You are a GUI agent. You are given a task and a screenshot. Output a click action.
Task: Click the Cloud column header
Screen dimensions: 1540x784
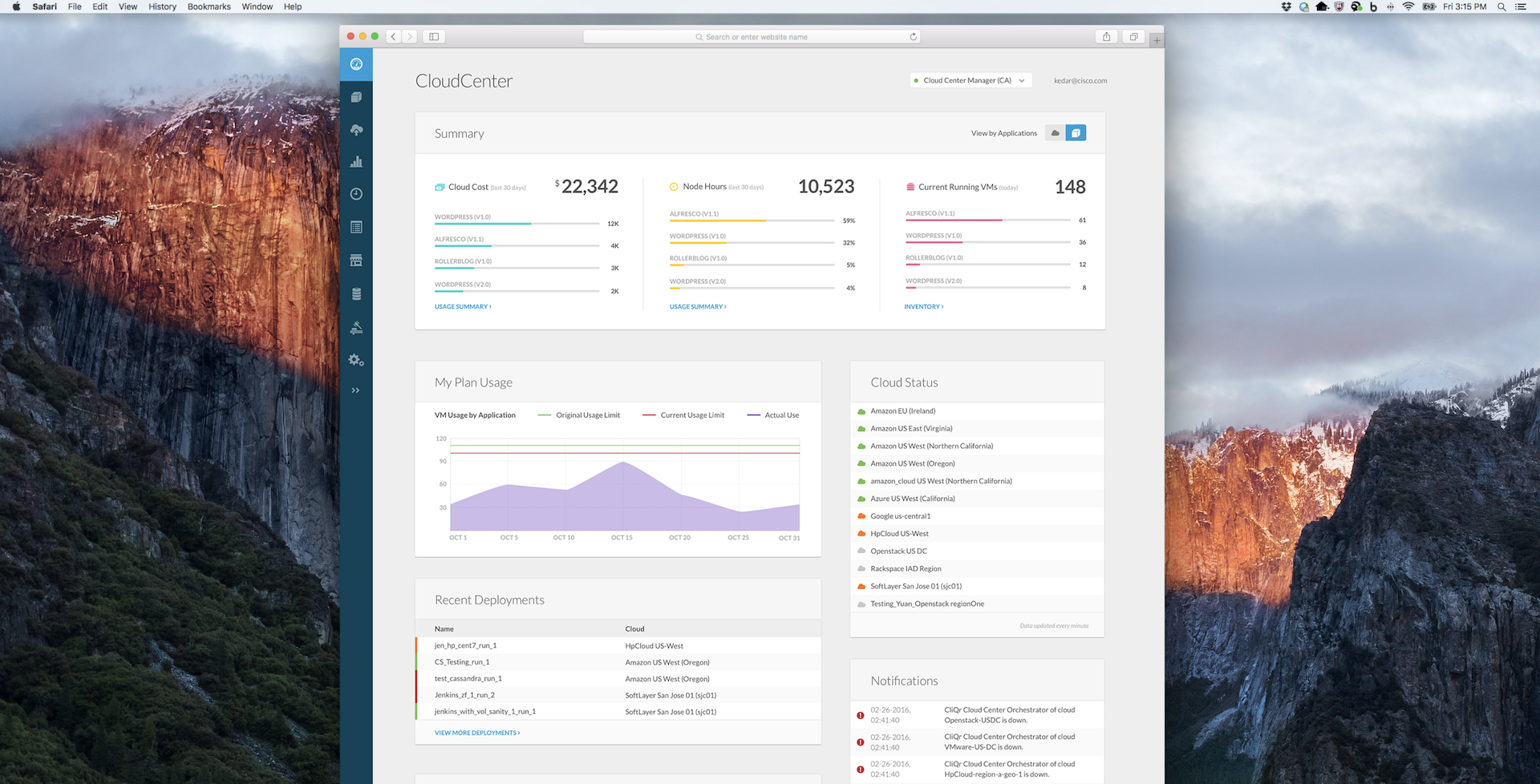pos(634,629)
